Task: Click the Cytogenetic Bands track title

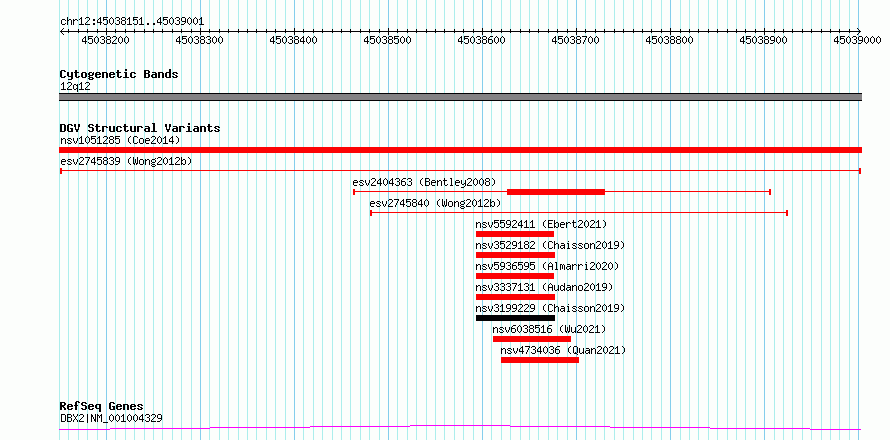Action: pos(119,74)
